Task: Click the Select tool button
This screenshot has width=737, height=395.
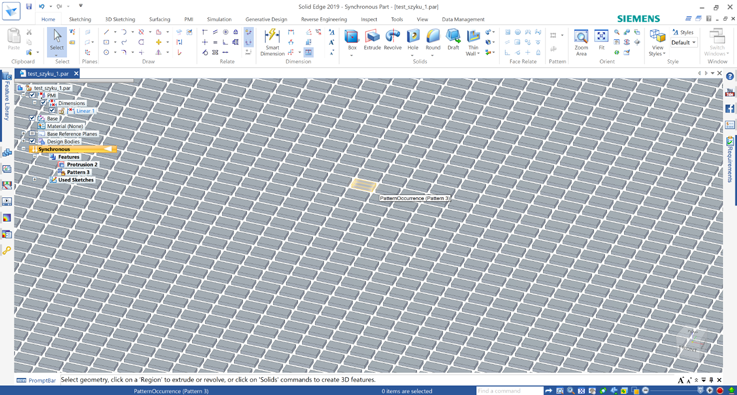Action: [x=56, y=41]
